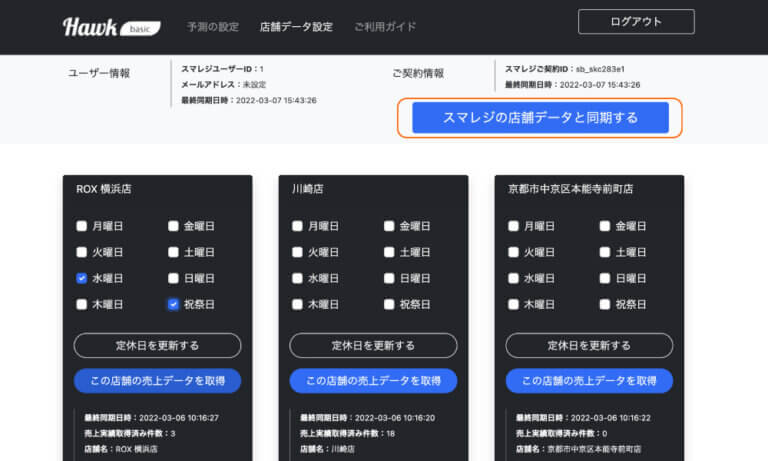Open the 予測の設定 menu item
The height and width of the screenshot is (461, 768).
coord(213,27)
